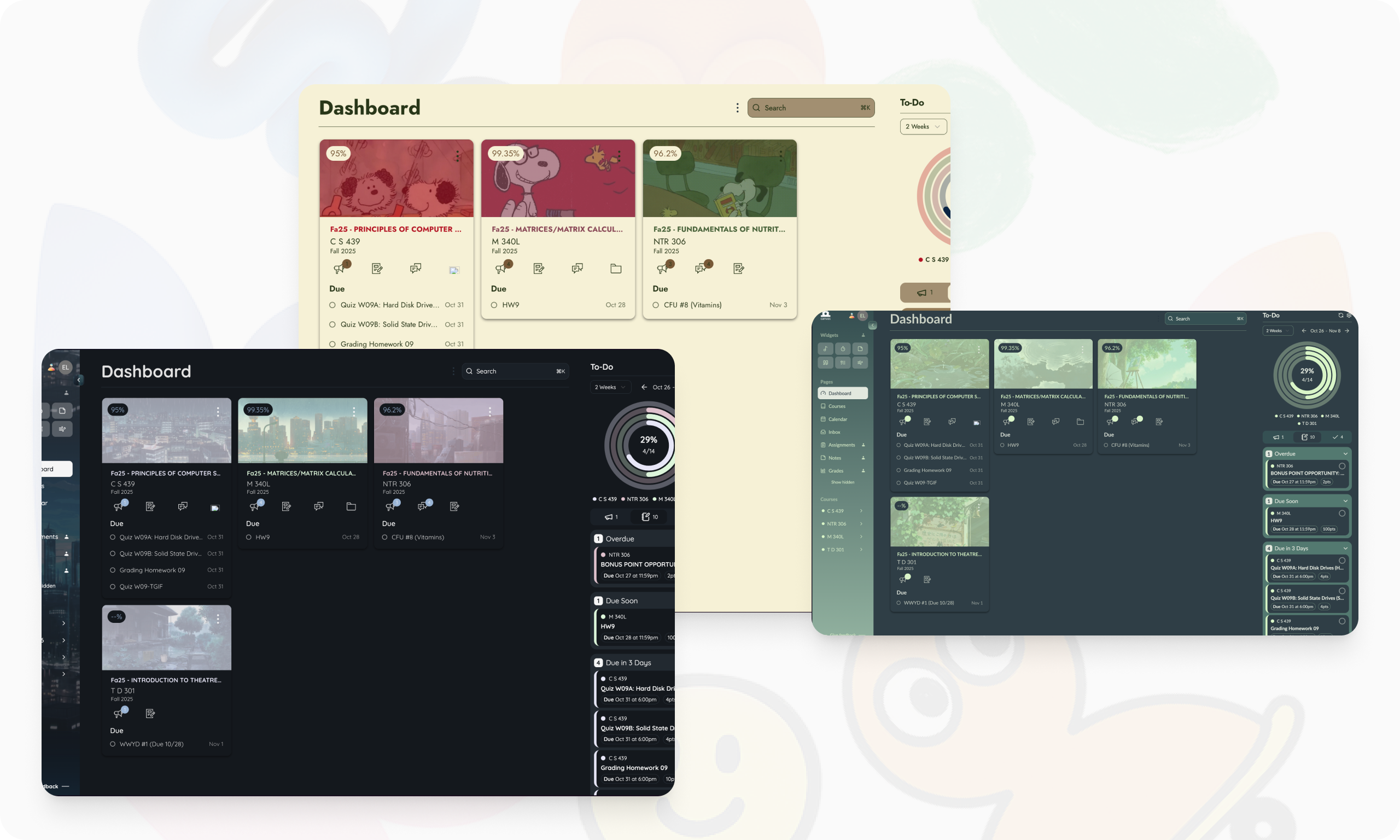The height and width of the screenshot is (840, 1400).
Task: Open the To-Do settings gear
Action: (1349, 316)
